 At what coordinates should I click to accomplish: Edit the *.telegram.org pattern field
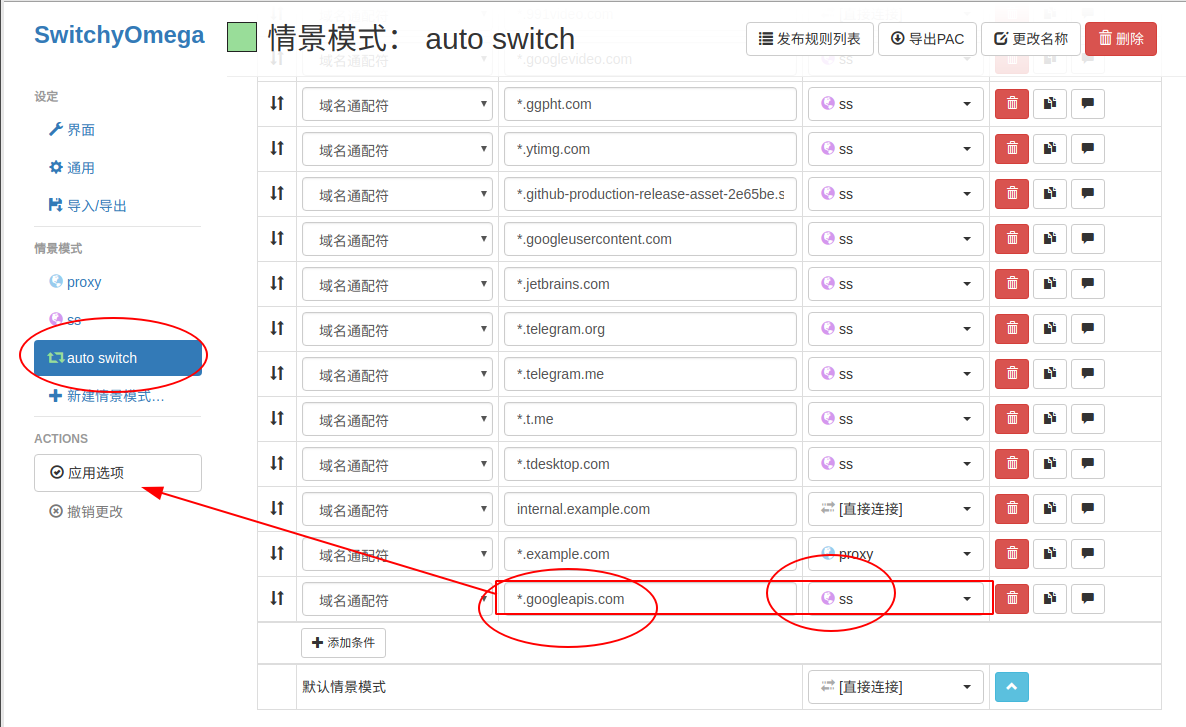pos(650,329)
